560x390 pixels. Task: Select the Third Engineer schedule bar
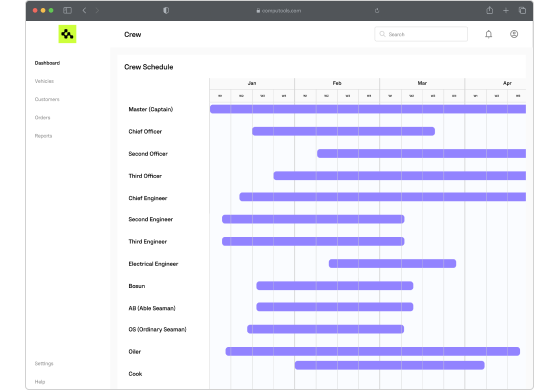[x=313, y=241]
